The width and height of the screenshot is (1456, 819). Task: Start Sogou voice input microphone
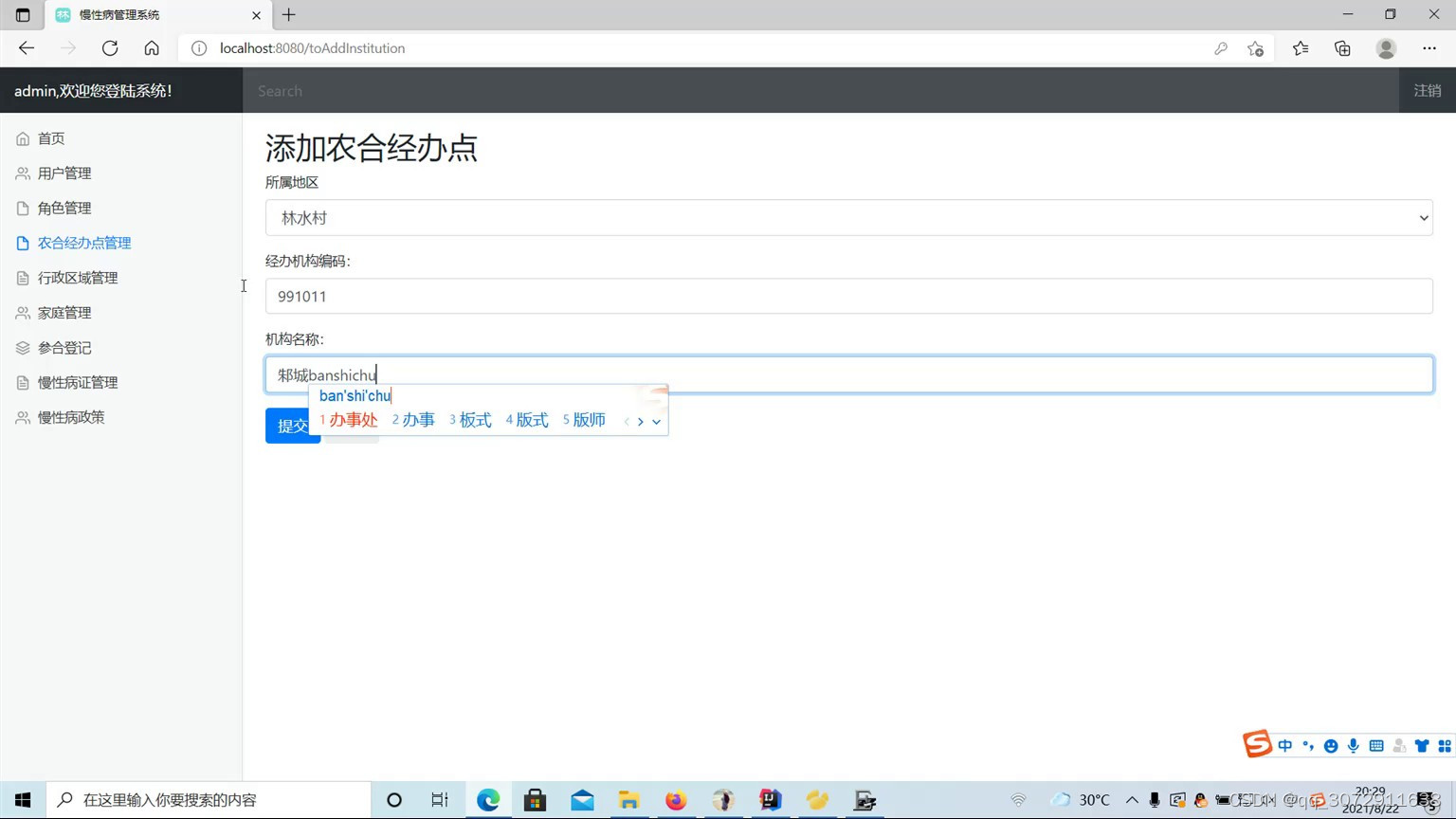click(1354, 746)
